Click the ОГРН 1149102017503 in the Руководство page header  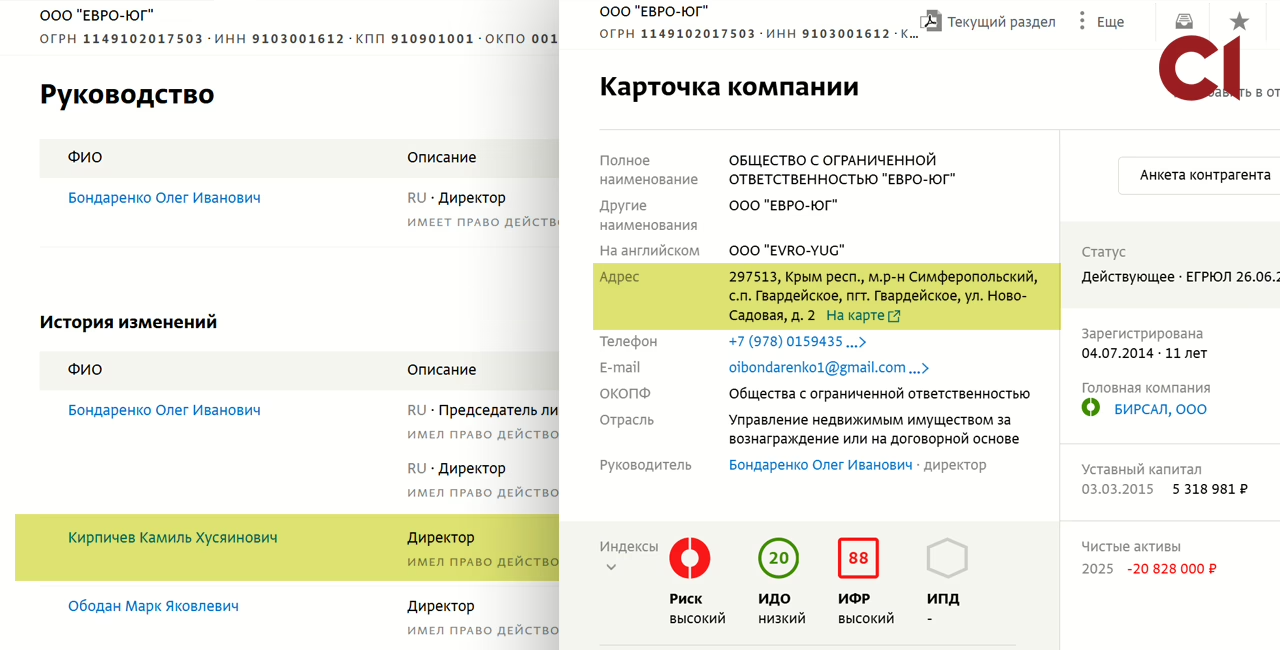tap(119, 39)
